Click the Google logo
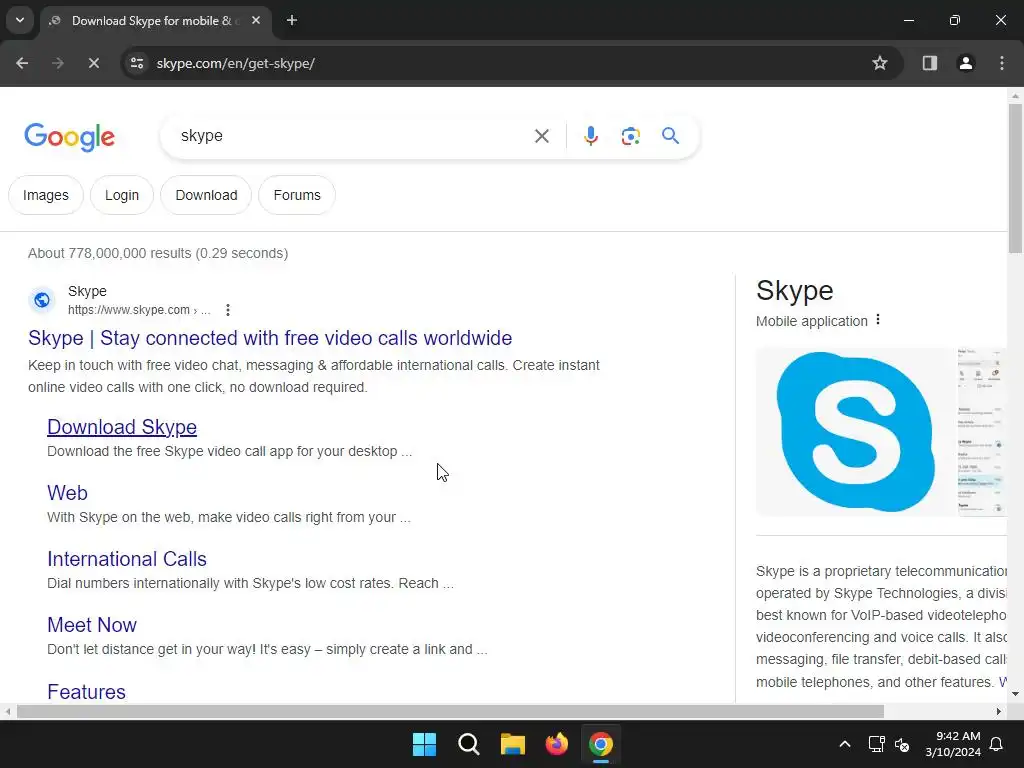The width and height of the screenshot is (1024, 768). pos(69,136)
